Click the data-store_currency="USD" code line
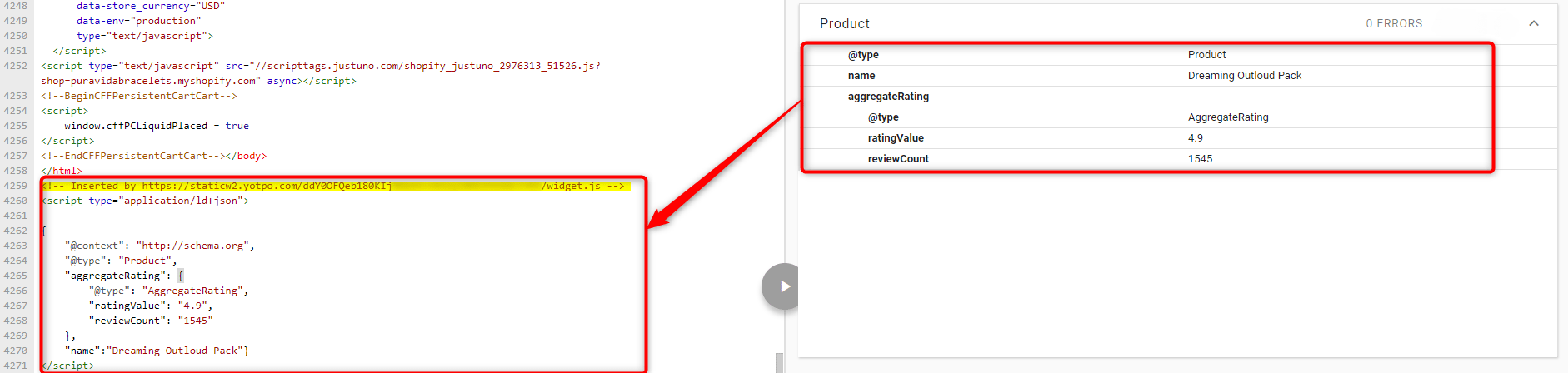The width and height of the screenshot is (1568, 373). pos(151,6)
